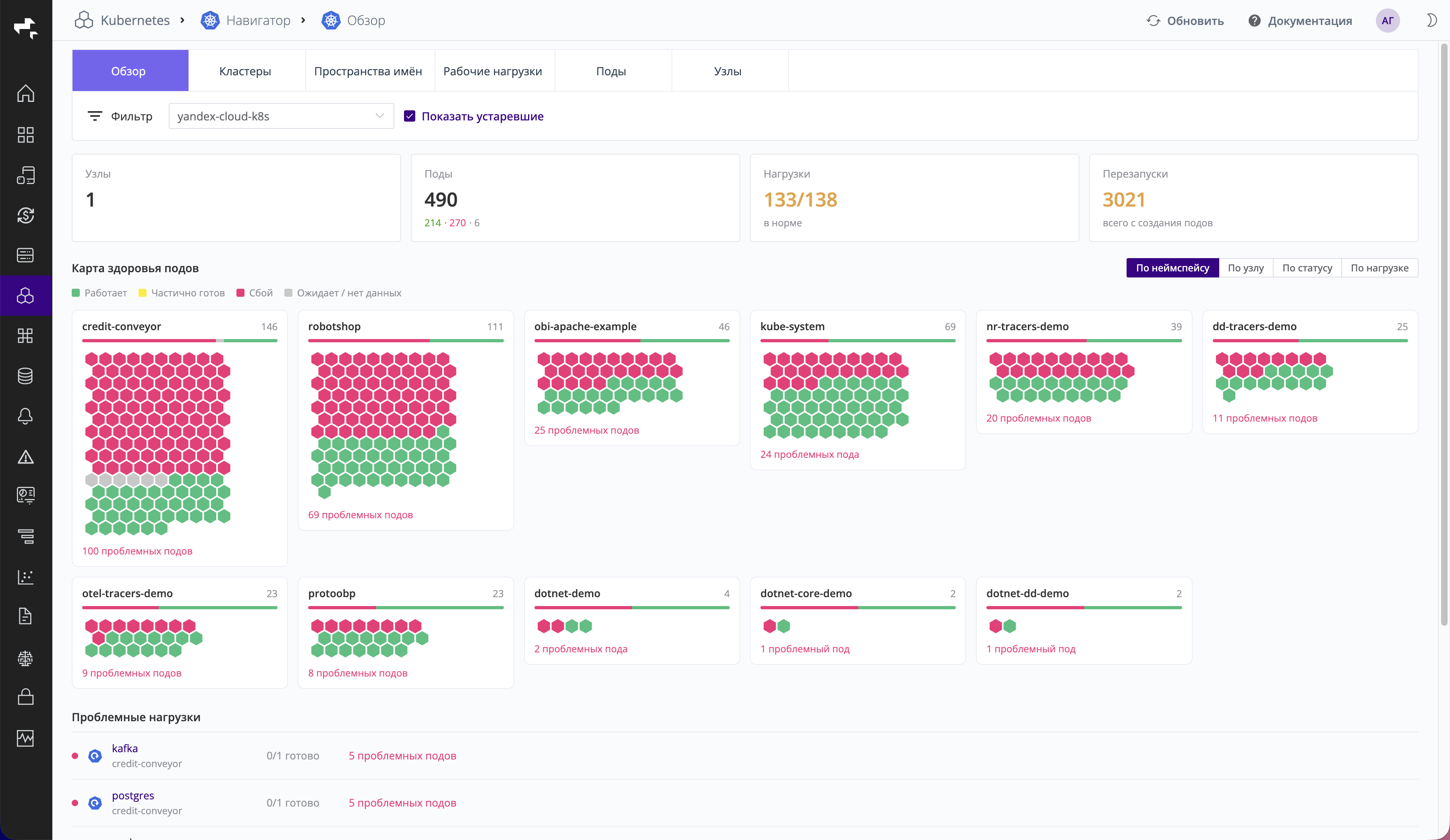Select the highlighted Kubernetes cubes sidebar icon
This screenshot has height=840, width=1450.
tap(25, 296)
